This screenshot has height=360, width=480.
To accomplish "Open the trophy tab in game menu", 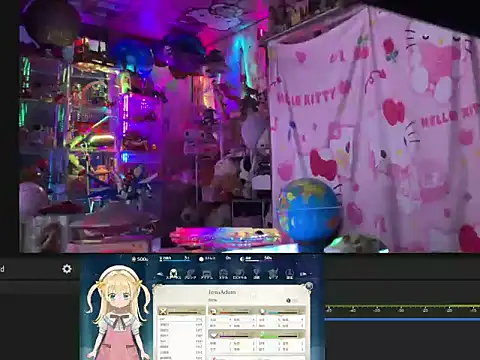I will click(x=256, y=274).
